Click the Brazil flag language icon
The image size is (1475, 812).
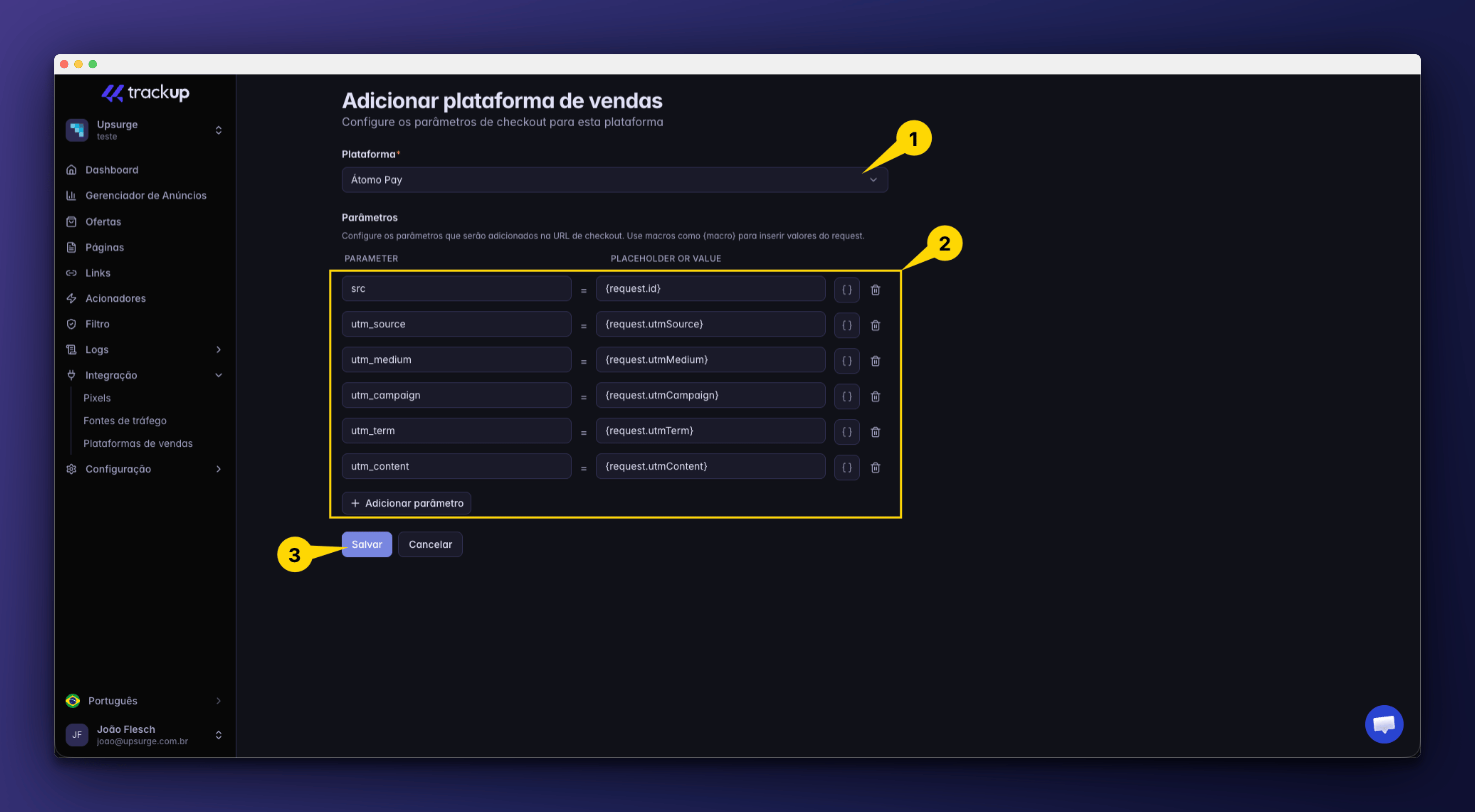coord(73,701)
